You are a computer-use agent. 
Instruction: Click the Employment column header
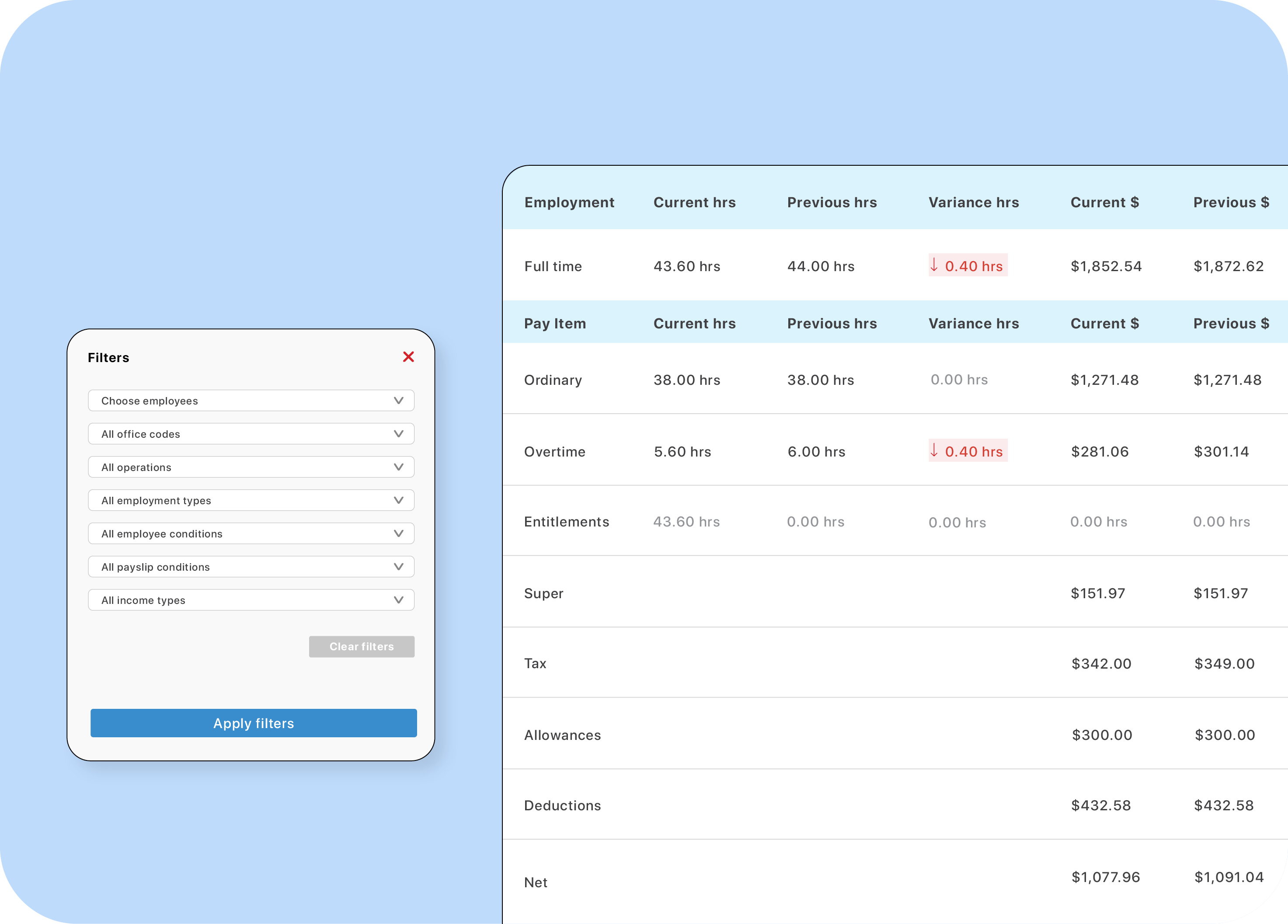point(570,202)
